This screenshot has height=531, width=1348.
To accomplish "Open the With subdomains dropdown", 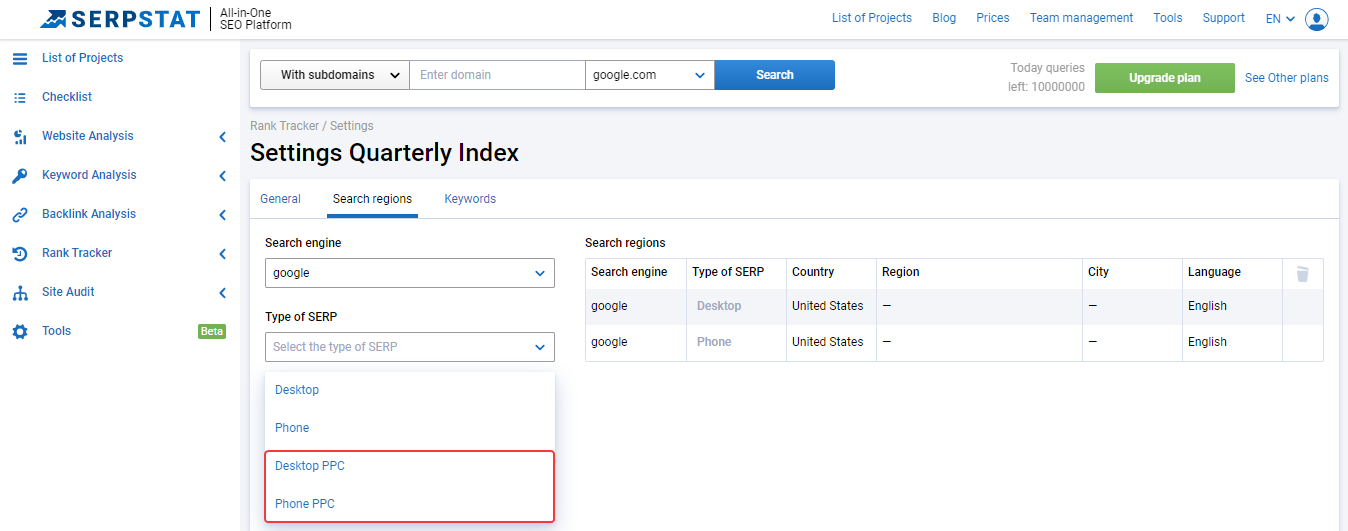I will (x=335, y=75).
